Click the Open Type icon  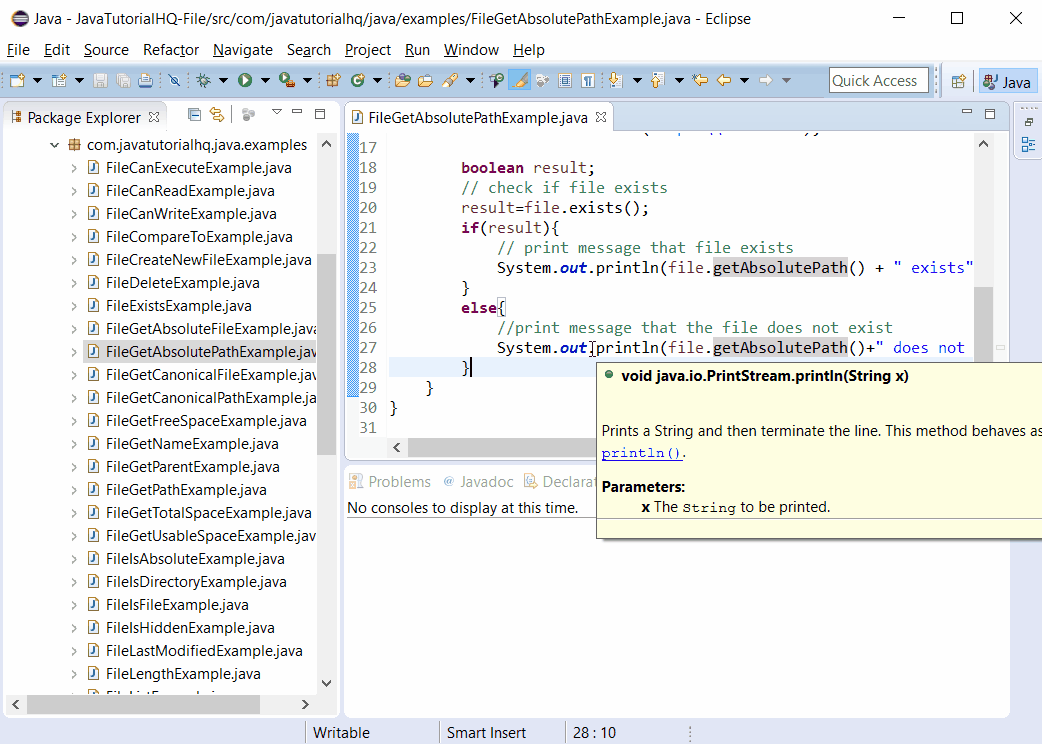pos(402,80)
